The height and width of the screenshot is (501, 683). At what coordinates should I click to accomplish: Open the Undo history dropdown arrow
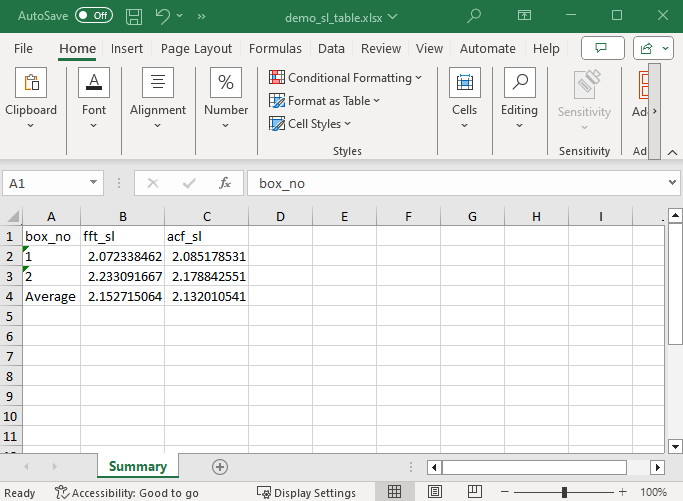point(179,16)
